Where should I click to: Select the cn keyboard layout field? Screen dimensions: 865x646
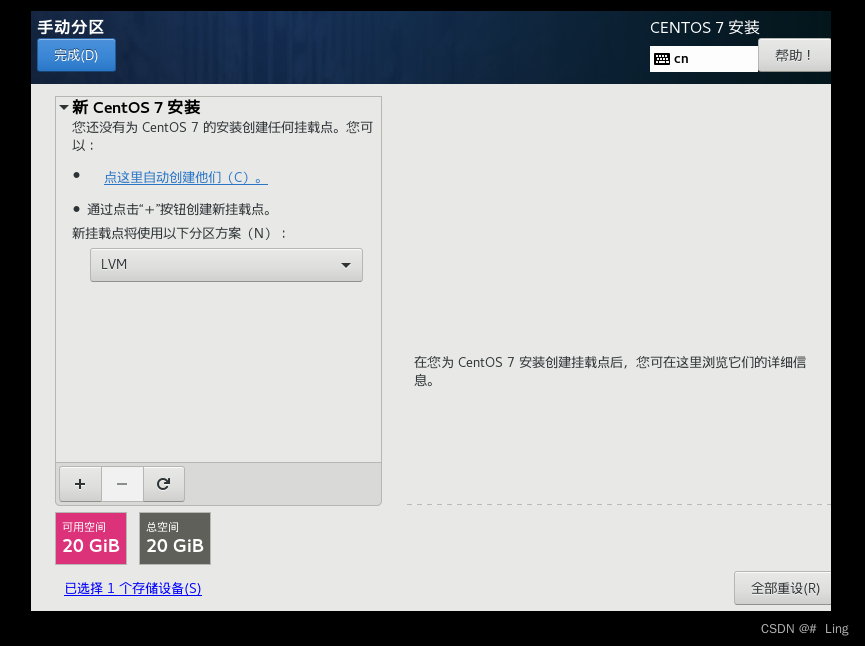(x=704, y=59)
